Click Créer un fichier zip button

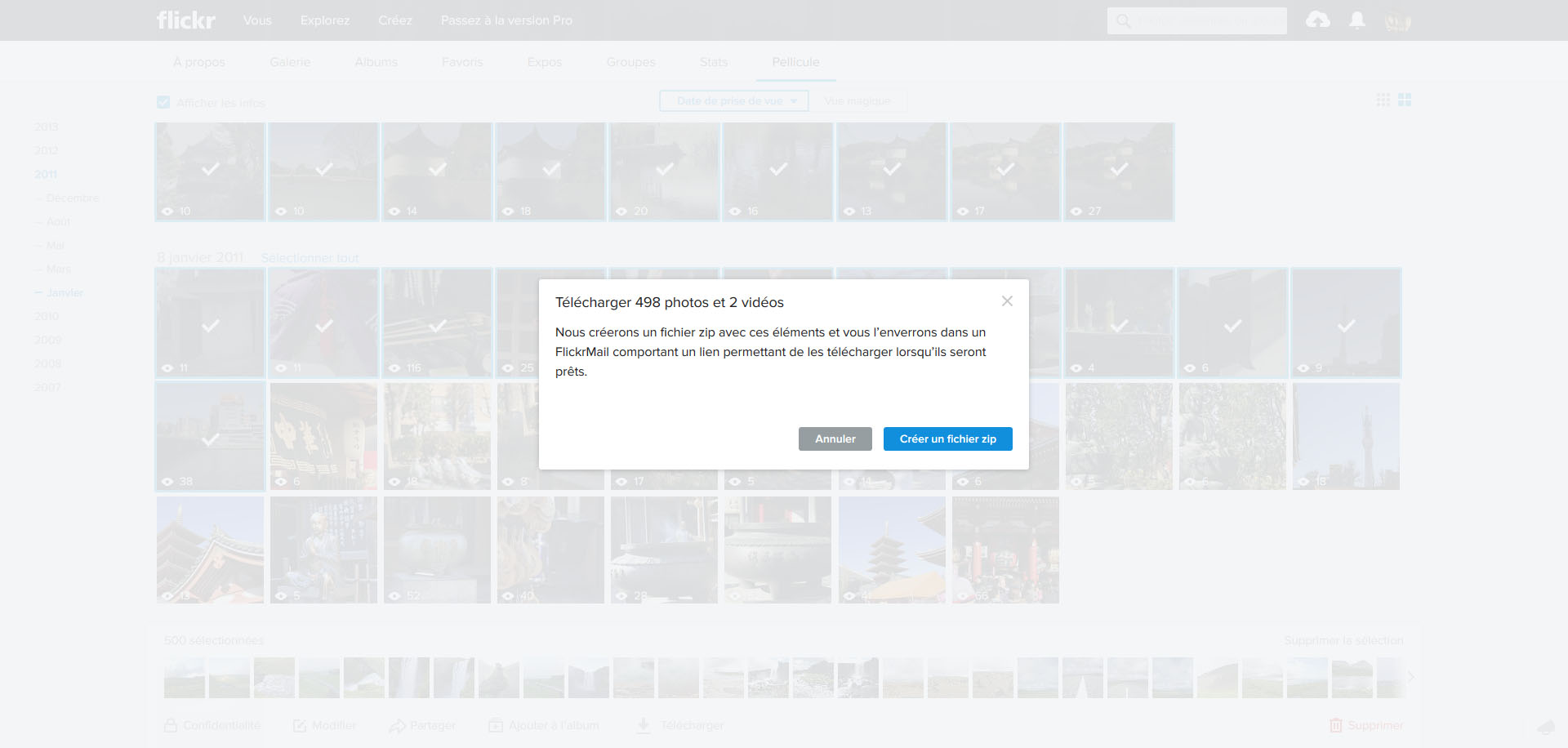(x=948, y=439)
